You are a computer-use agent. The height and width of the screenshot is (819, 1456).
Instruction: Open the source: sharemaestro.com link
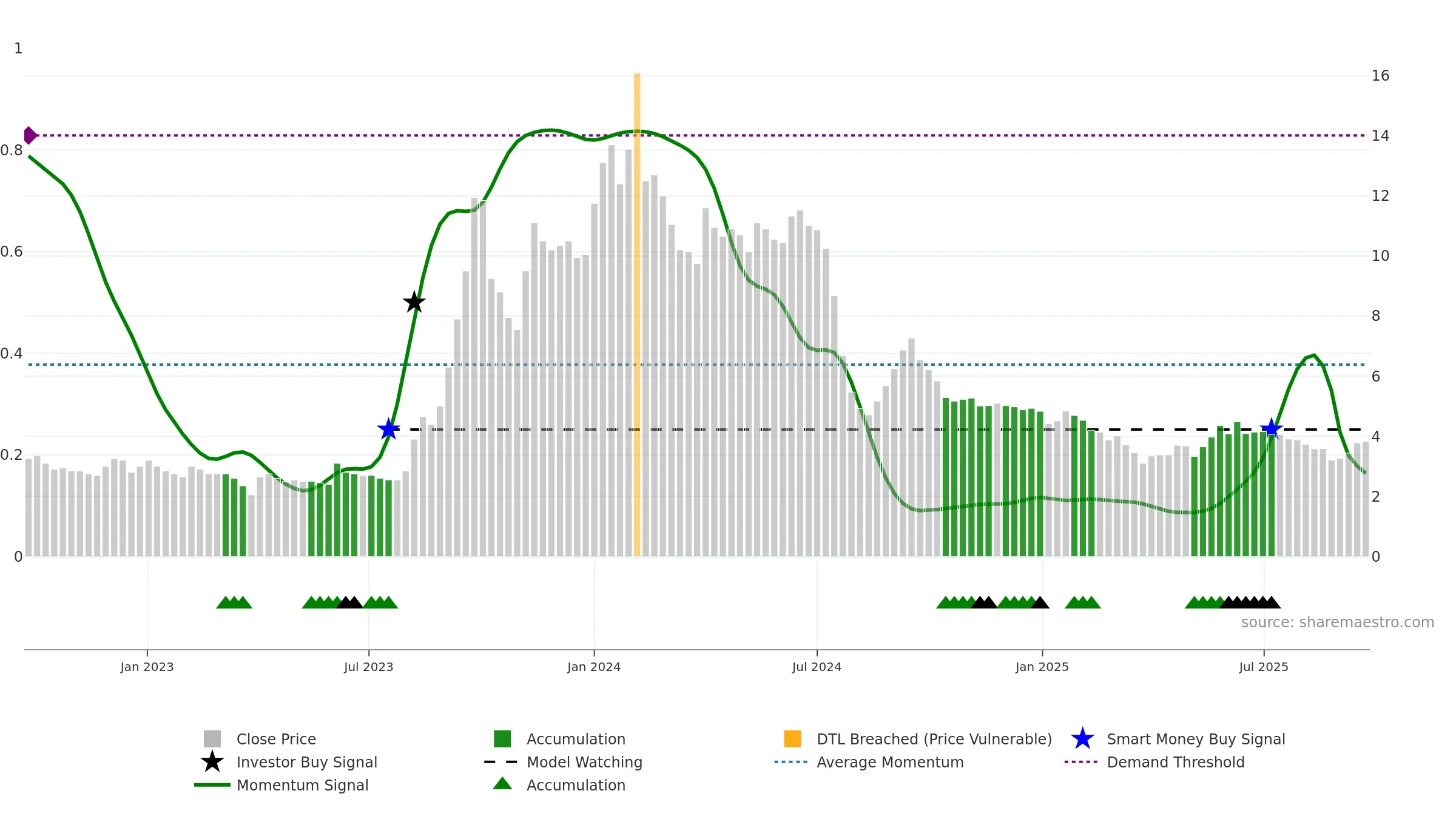pyautogui.click(x=1338, y=622)
